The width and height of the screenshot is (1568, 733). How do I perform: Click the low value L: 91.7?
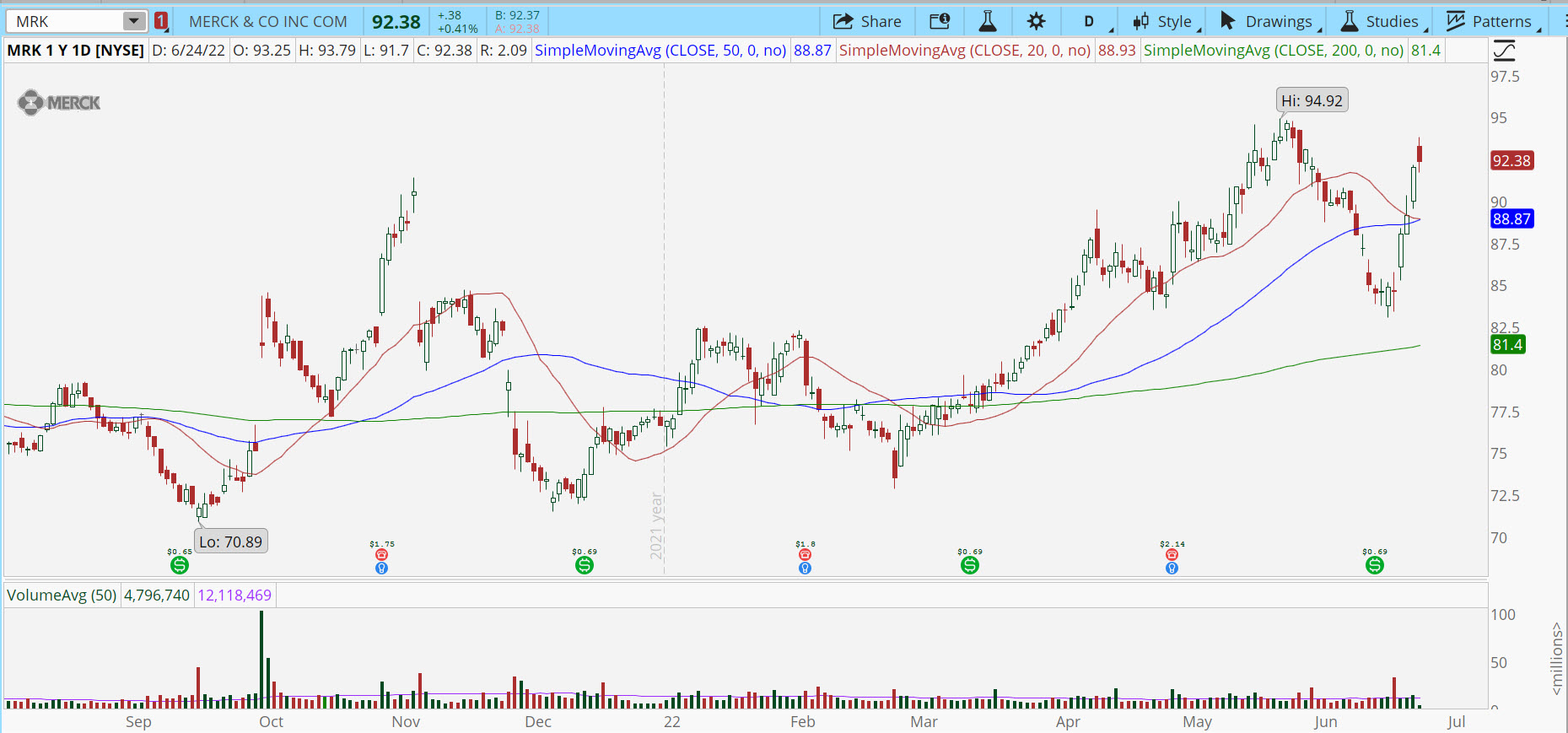coord(385,51)
